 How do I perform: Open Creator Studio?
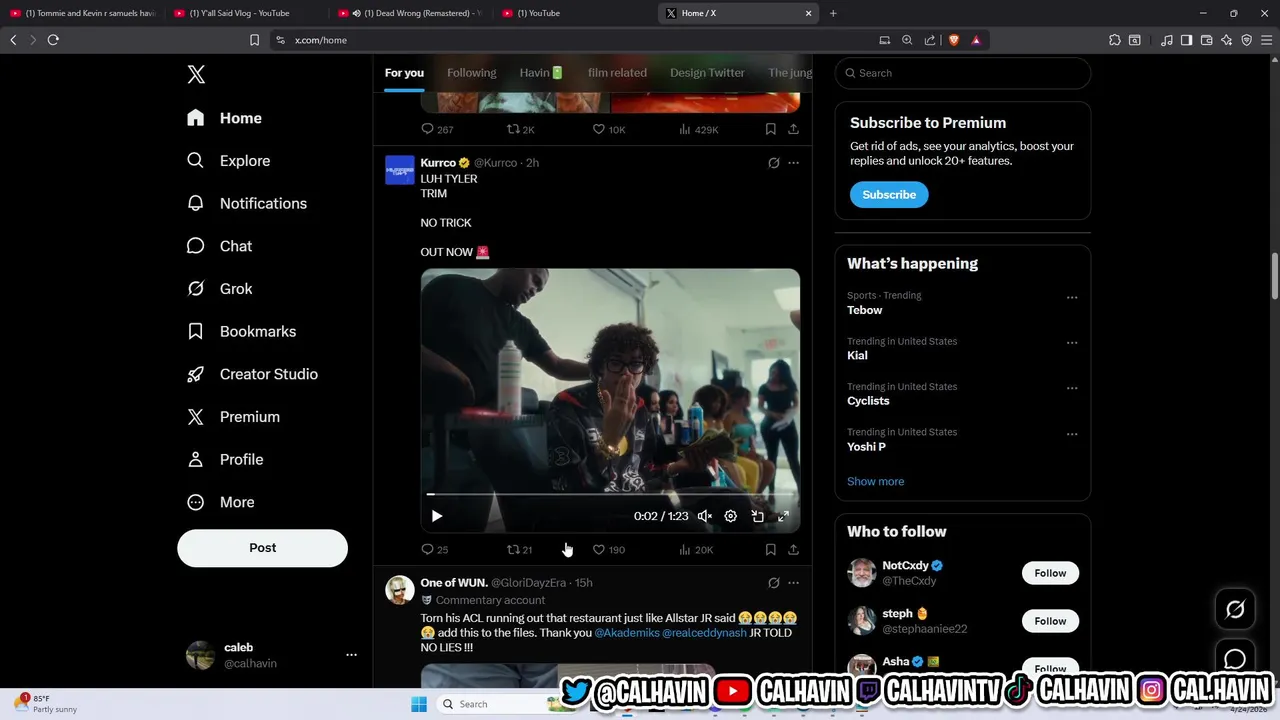coord(253,374)
